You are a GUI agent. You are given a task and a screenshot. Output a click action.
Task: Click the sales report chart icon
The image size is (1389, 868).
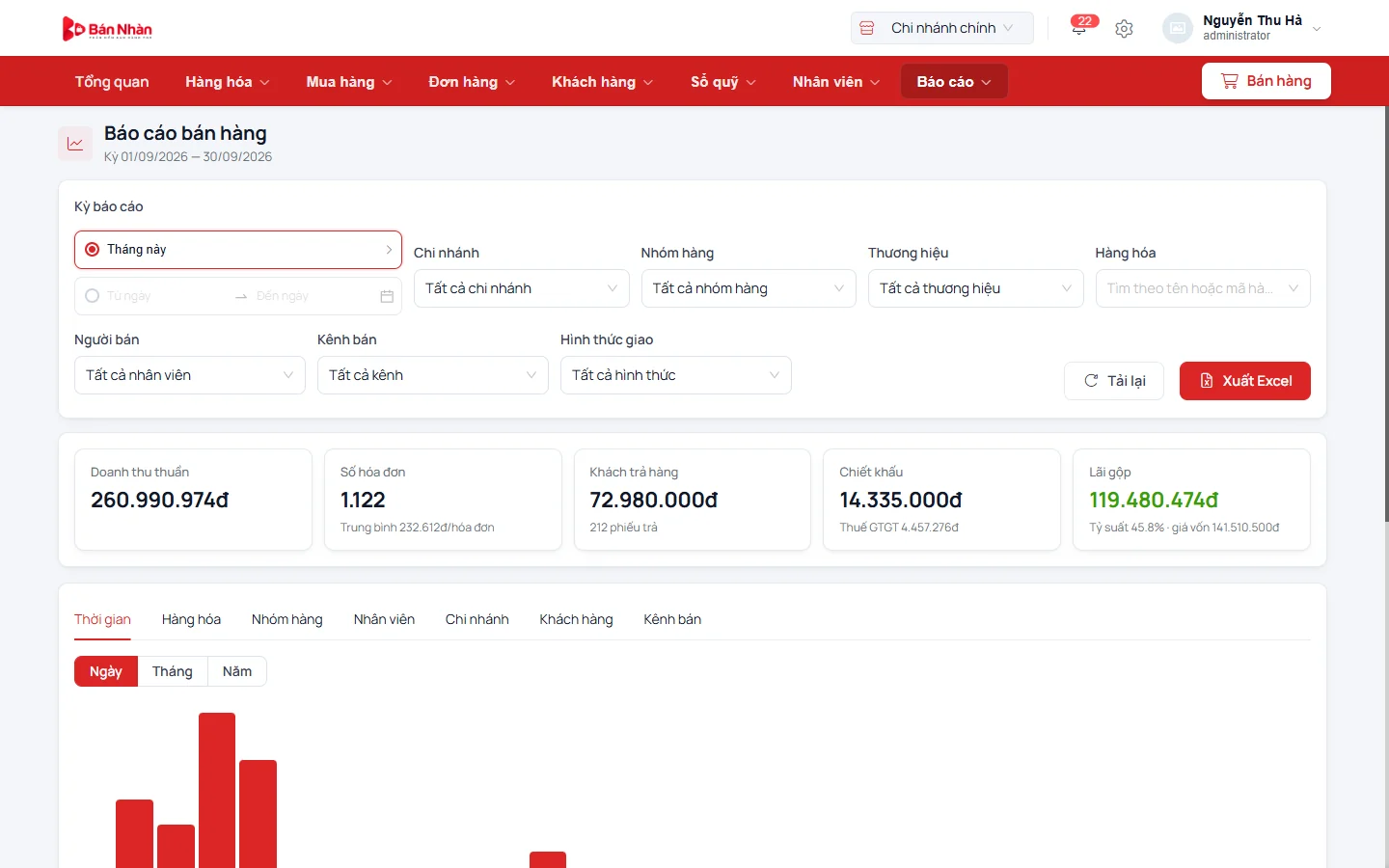75,144
